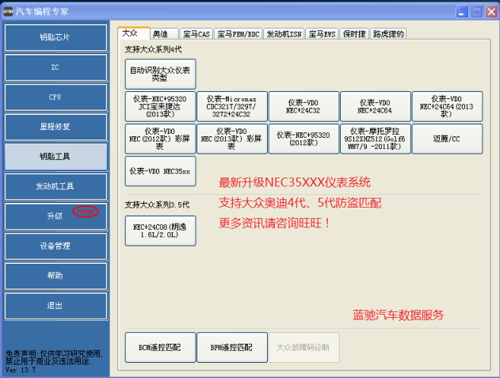The image size is (500, 378).
Task: Open 发动机工具 in the sidebar
Action: click(56, 186)
